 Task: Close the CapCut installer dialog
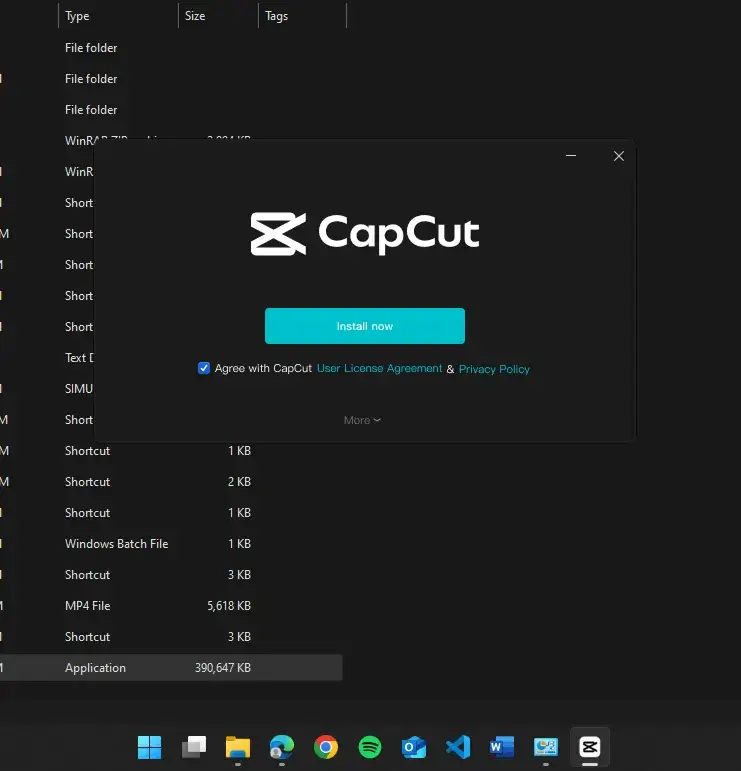coord(619,156)
